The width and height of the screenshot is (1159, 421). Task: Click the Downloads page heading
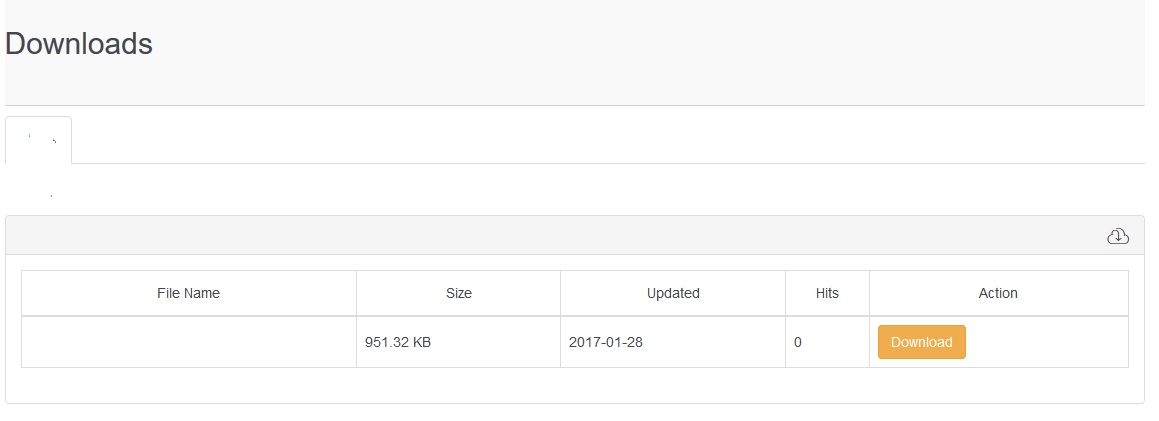pyautogui.click(x=79, y=44)
